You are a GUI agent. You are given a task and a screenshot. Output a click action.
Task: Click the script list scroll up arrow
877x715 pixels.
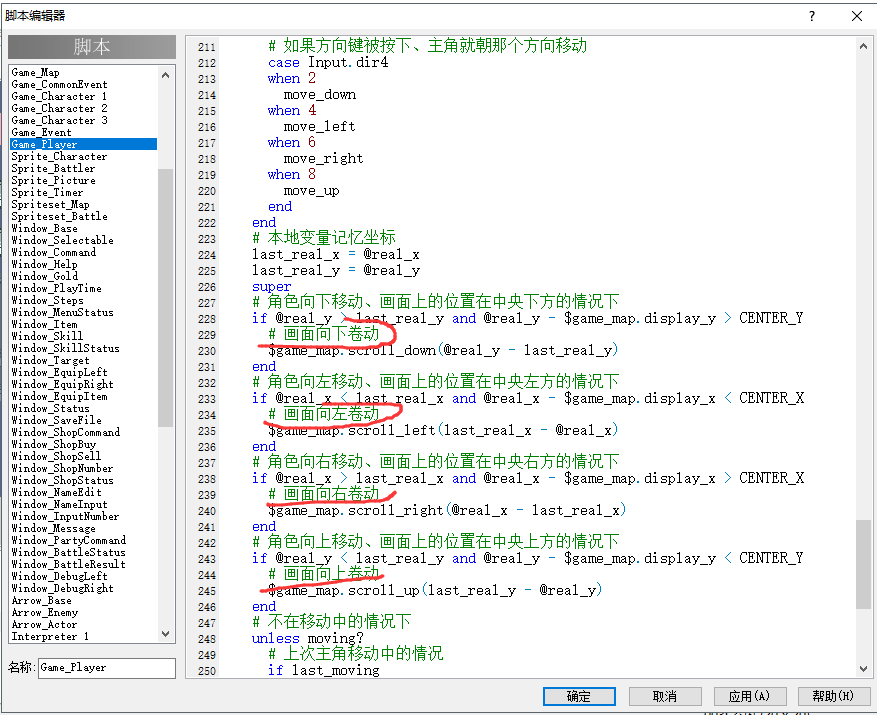[x=165, y=75]
